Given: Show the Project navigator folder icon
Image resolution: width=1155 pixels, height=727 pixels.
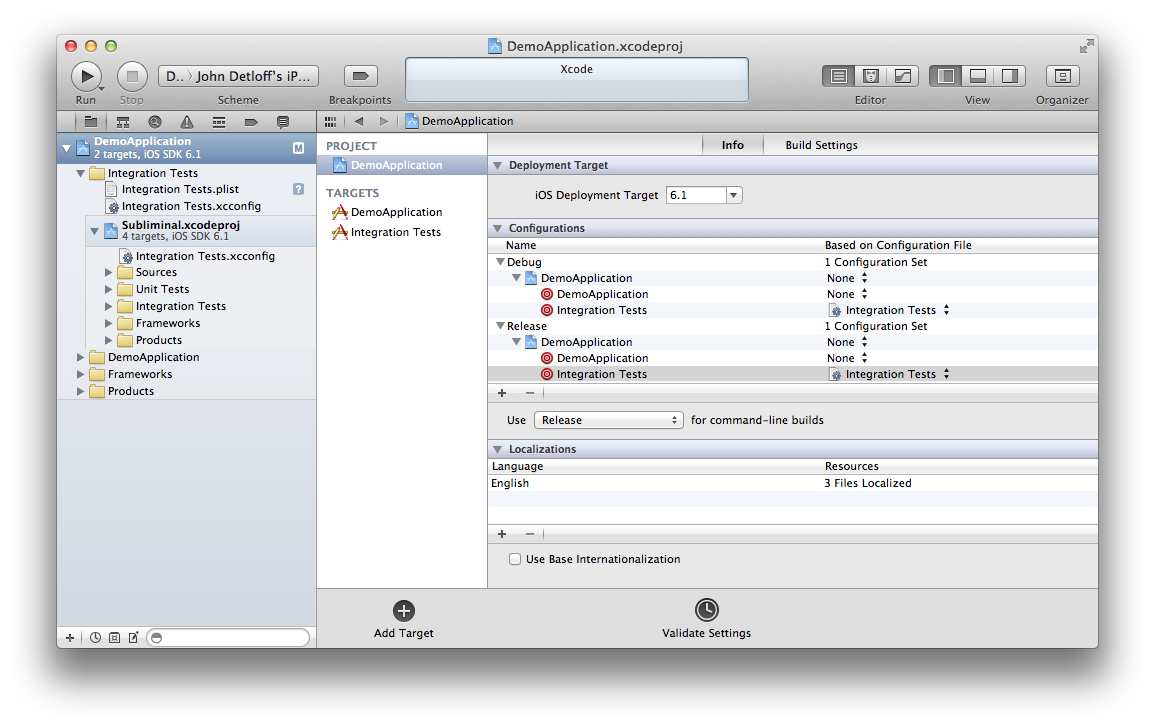Looking at the screenshot, I should (91, 122).
